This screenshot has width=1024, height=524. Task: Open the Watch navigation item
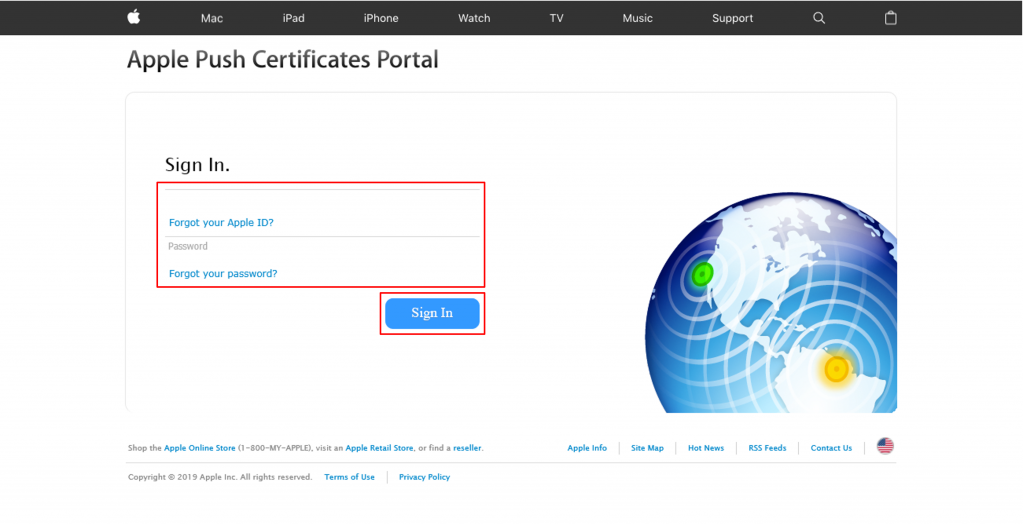pyautogui.click(x=474, y=18)
